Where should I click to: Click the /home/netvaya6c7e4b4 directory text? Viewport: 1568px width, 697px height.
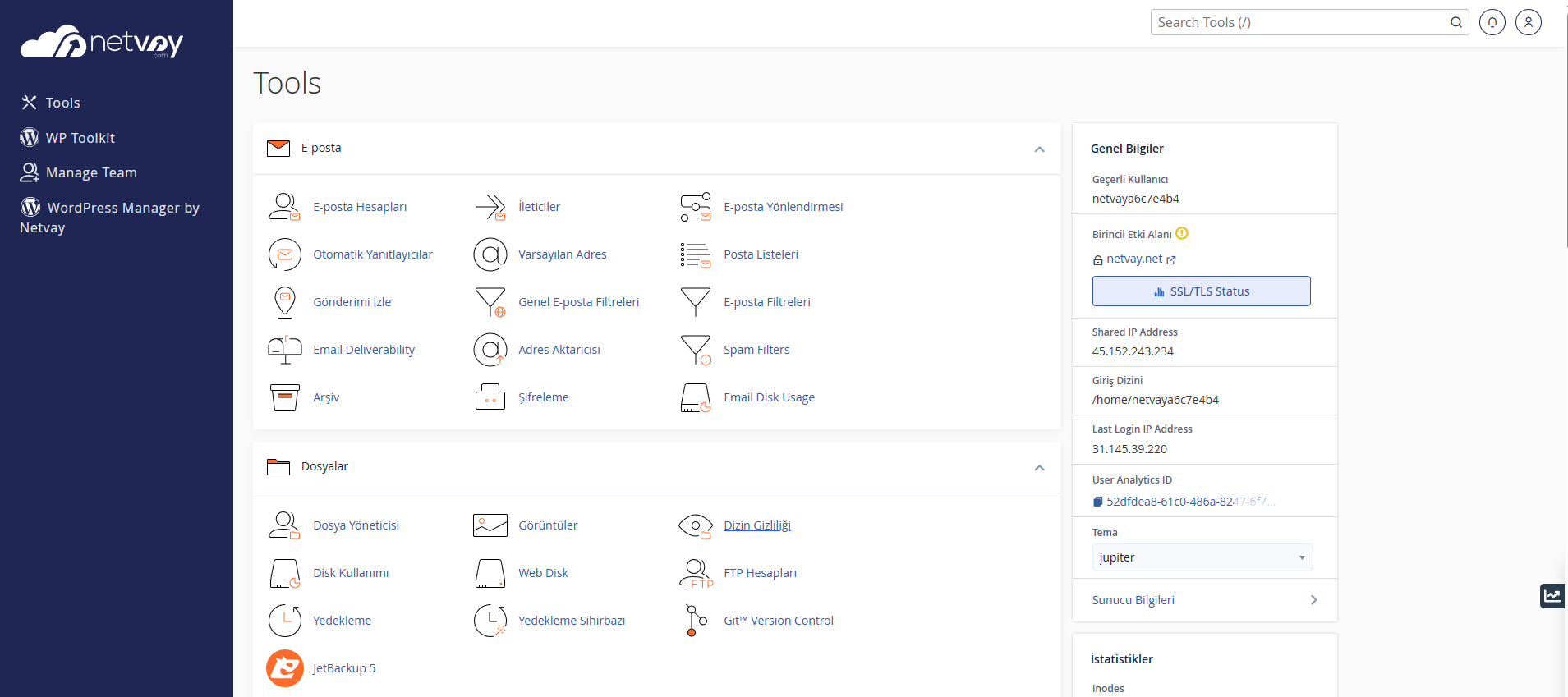[1155, 400]
